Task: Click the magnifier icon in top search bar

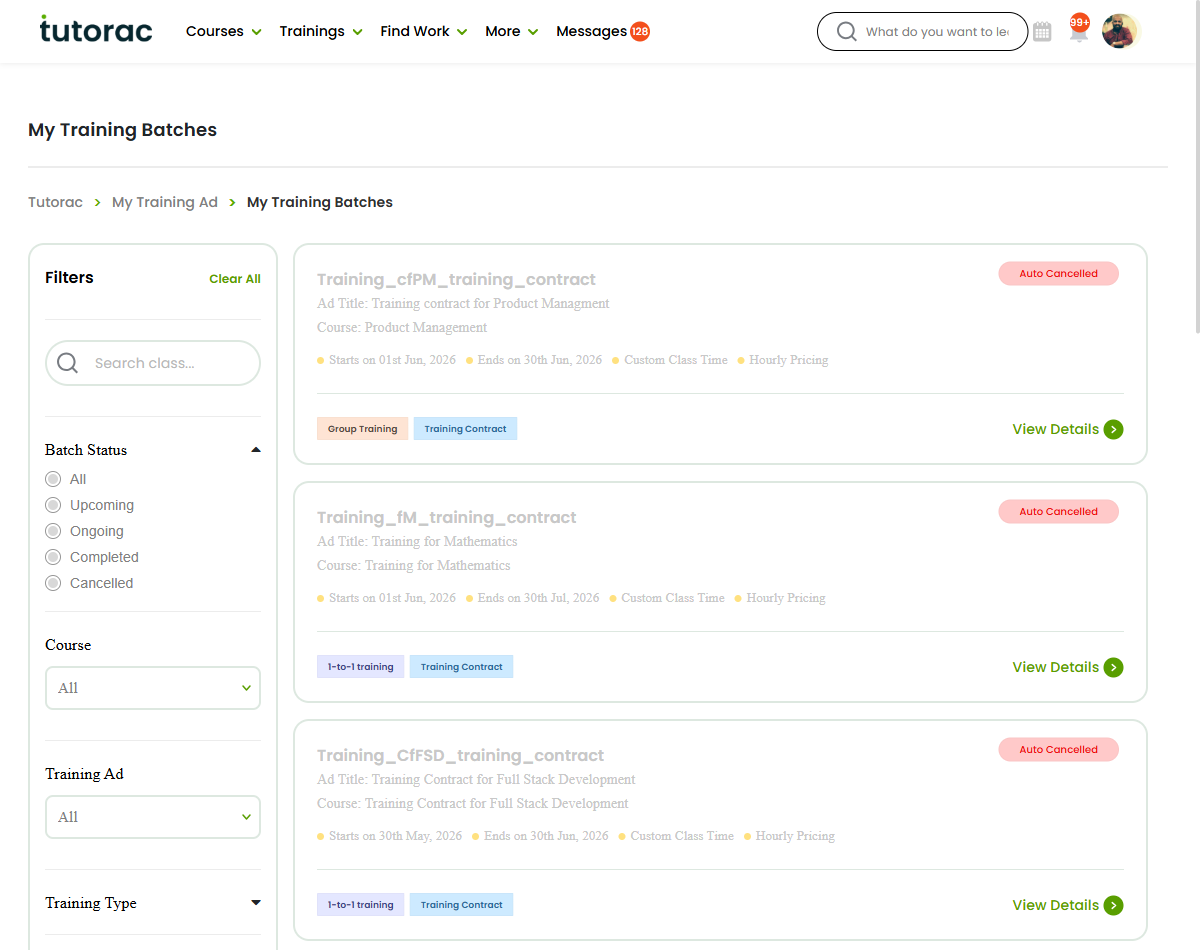Action: tap(846, 32)
